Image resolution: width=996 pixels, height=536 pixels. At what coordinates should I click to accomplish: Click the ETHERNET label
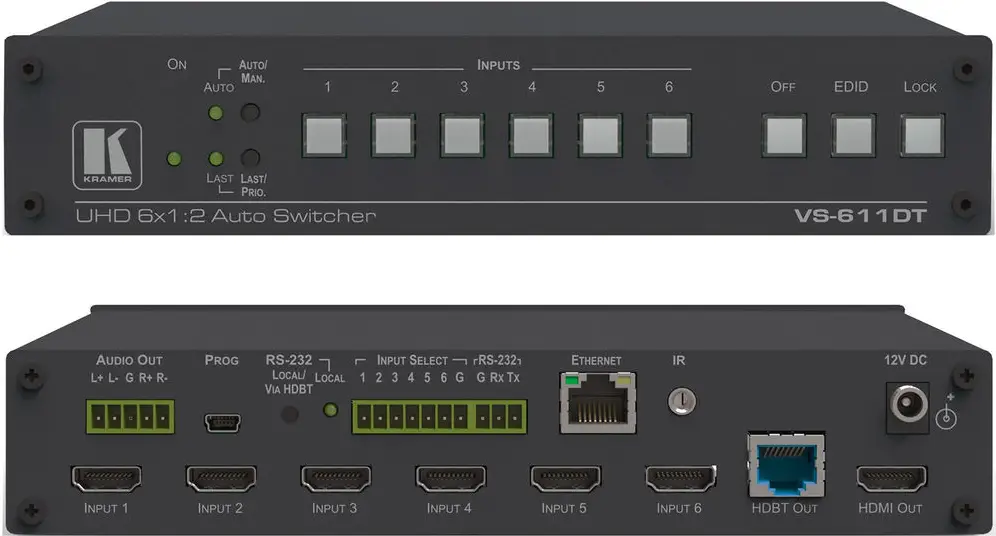(596, 361)
